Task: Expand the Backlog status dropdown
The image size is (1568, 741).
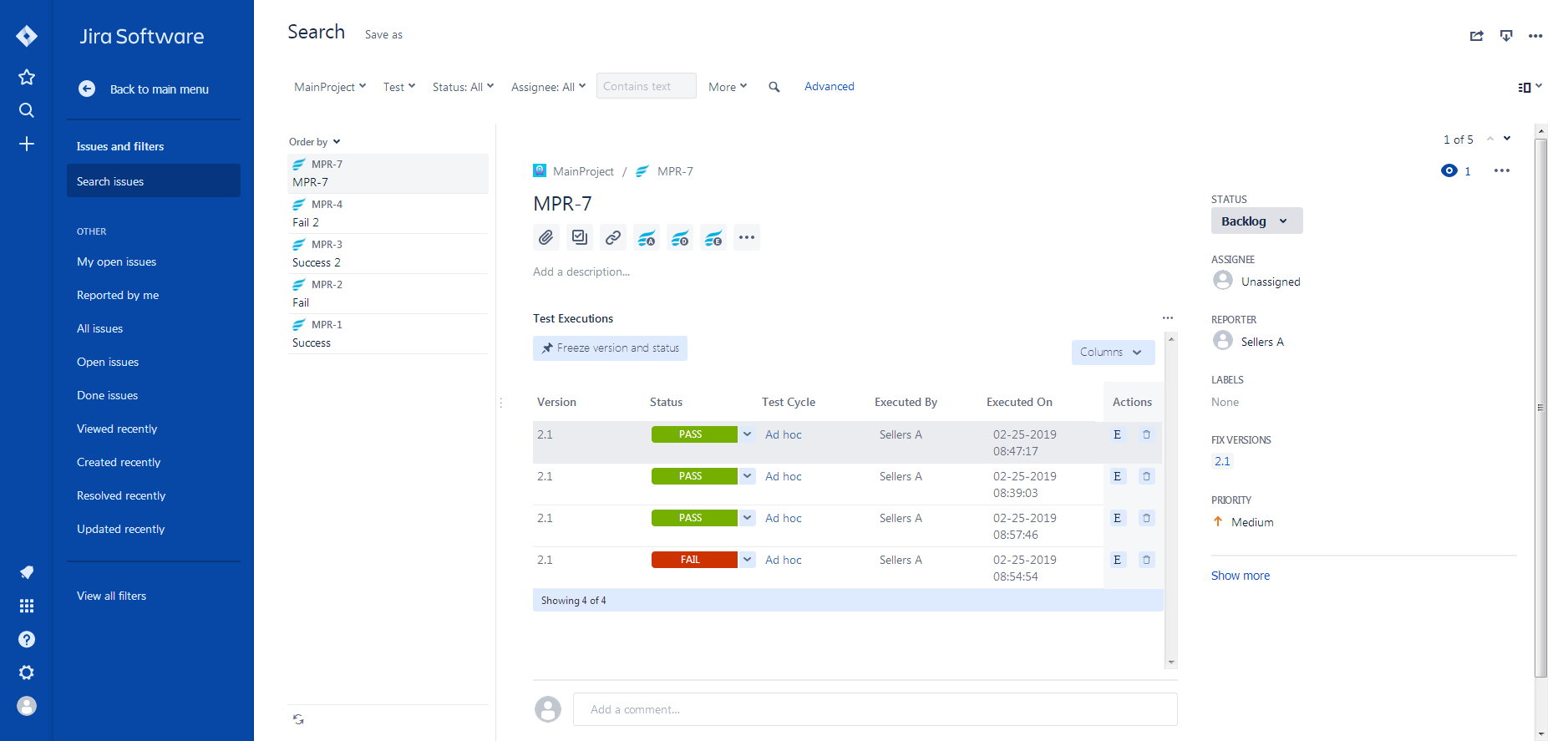Action: point(1256,221)
